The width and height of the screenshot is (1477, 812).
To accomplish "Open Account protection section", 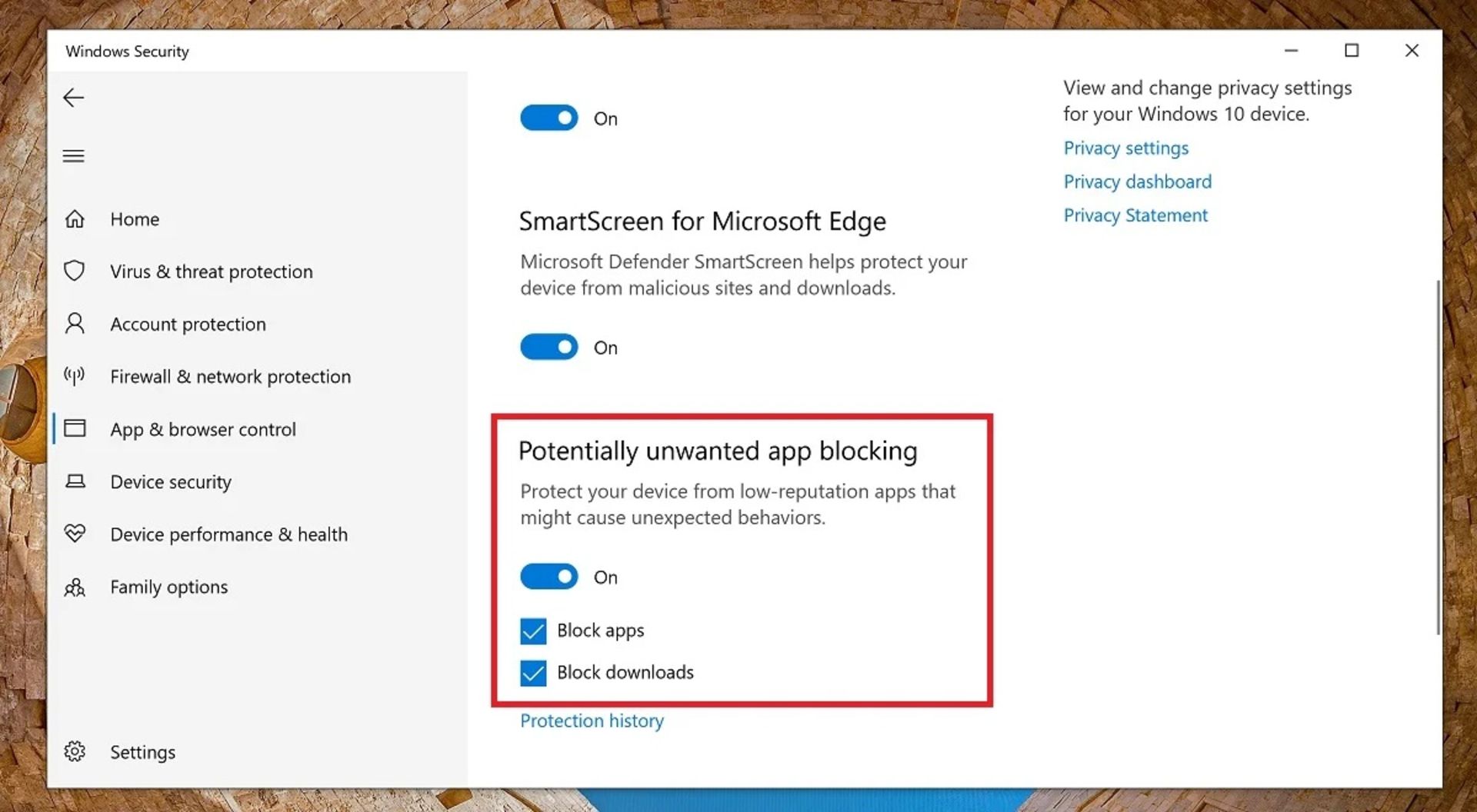I will click(x=188, y=324).
